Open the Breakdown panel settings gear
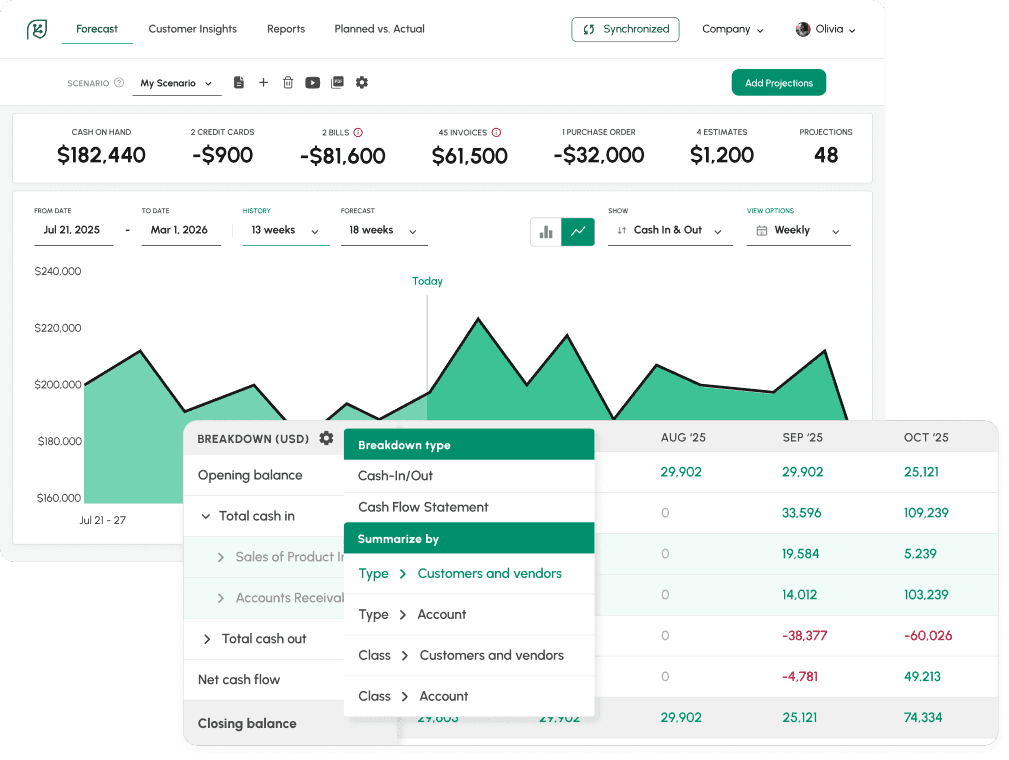Image resolution: width=1009 pixels, height=760 pixels. tap(326, 438)
